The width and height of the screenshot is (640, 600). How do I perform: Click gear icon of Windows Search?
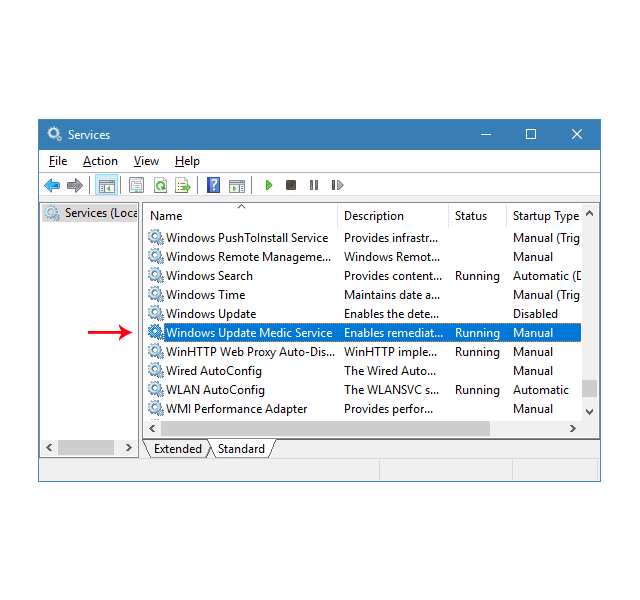click(156, 276)
